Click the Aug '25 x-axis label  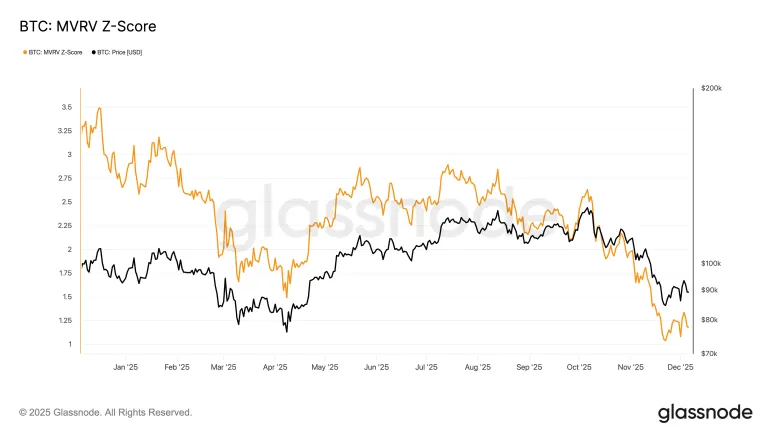pos(478,367)
